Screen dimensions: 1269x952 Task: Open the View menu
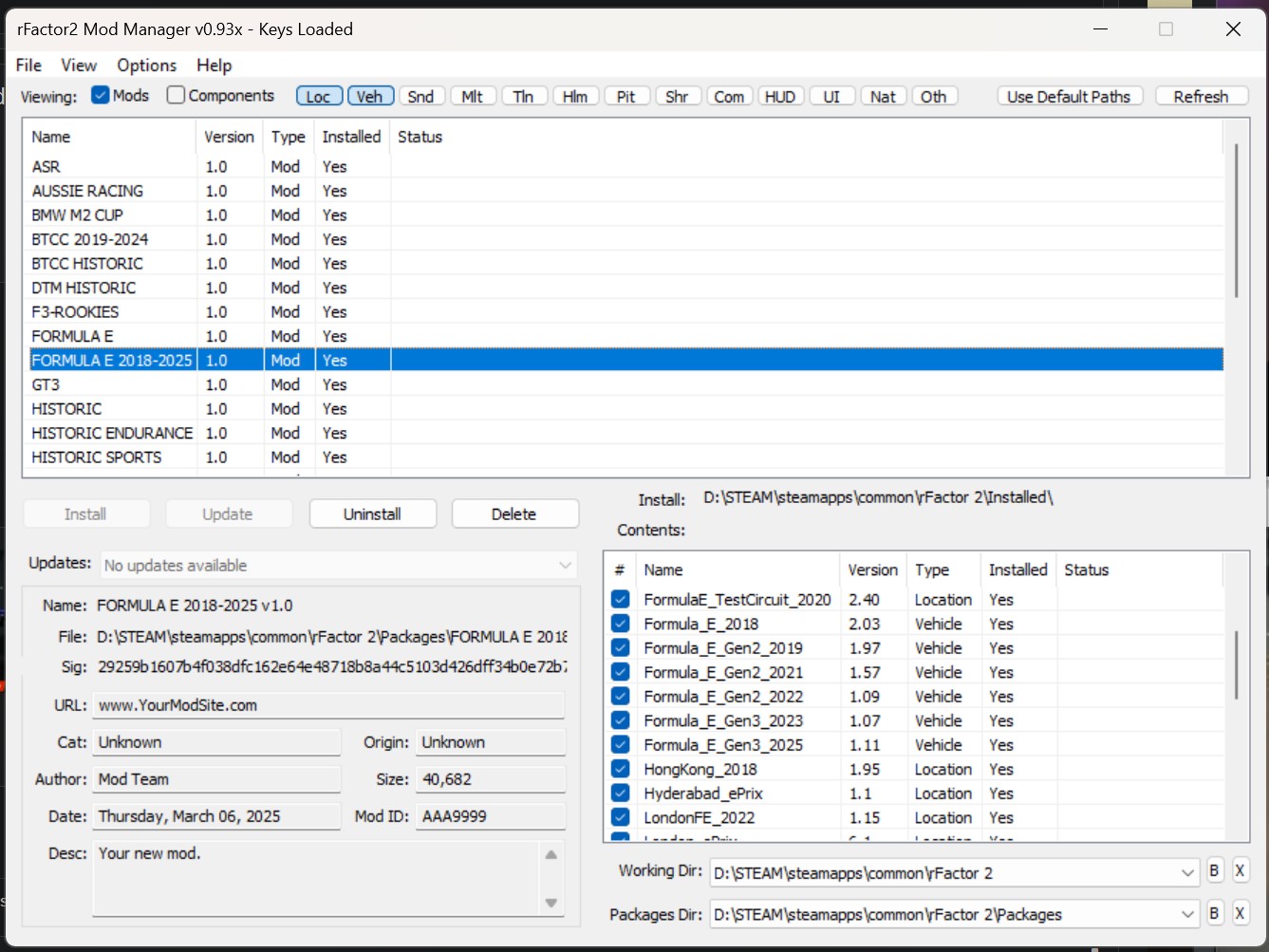(79, 65)
